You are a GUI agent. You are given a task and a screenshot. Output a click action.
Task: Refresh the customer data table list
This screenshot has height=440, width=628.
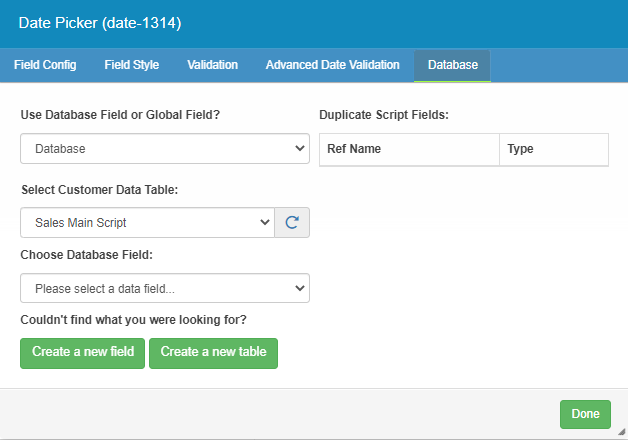pos(292,223)
